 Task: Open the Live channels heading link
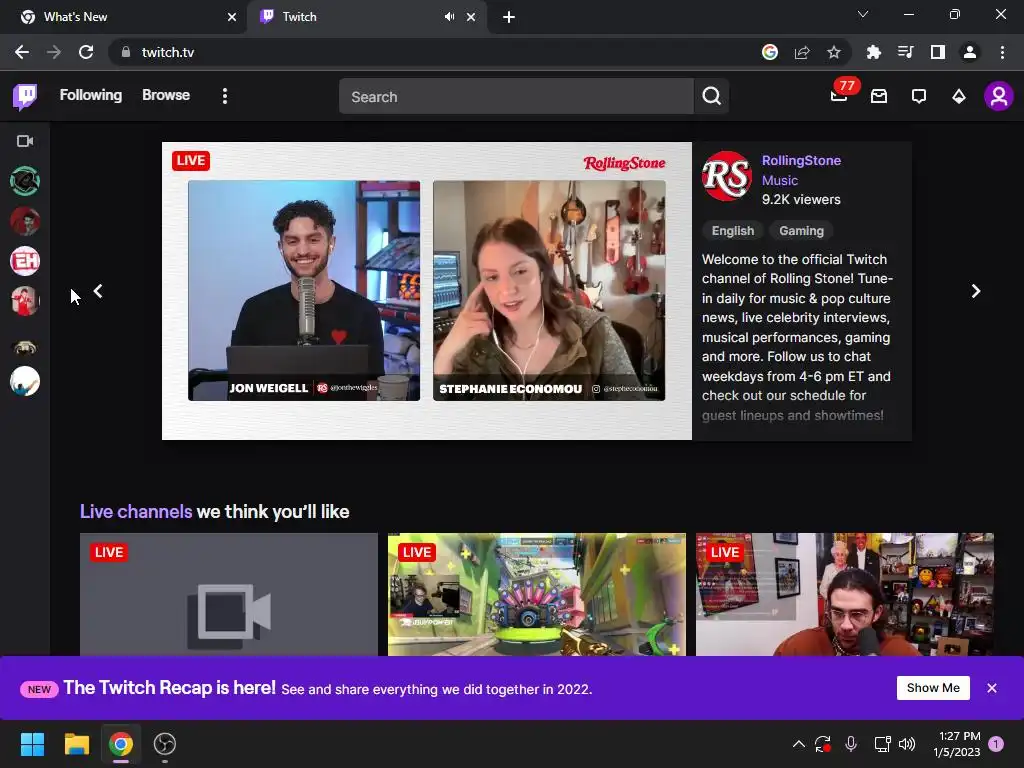tap(136, 511)
